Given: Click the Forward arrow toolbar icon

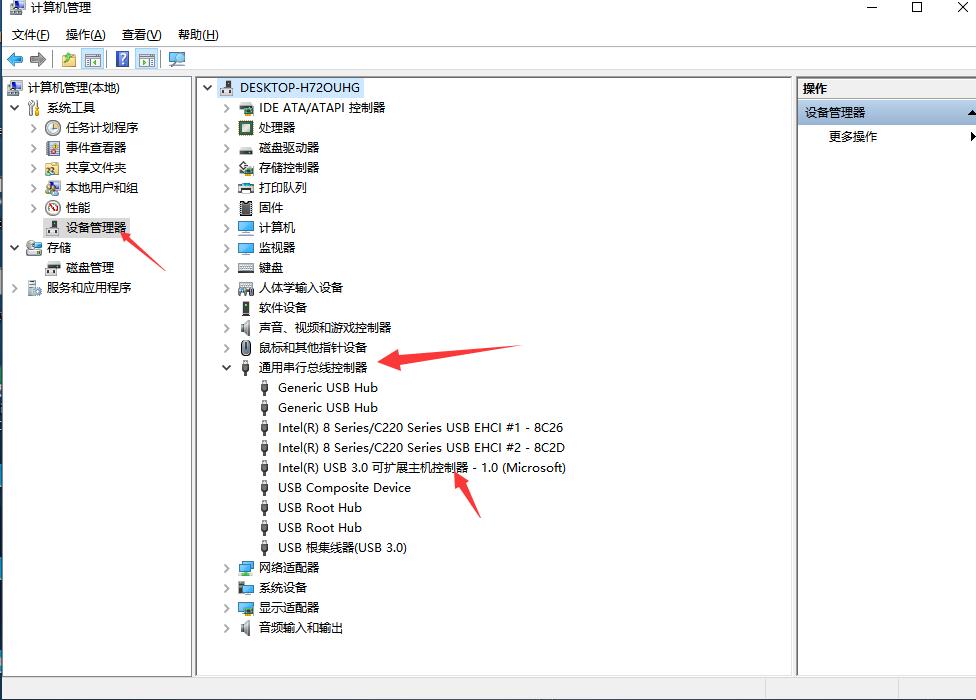Looking at the screenshot, I should pyautogui.click(x=38, y=60).
